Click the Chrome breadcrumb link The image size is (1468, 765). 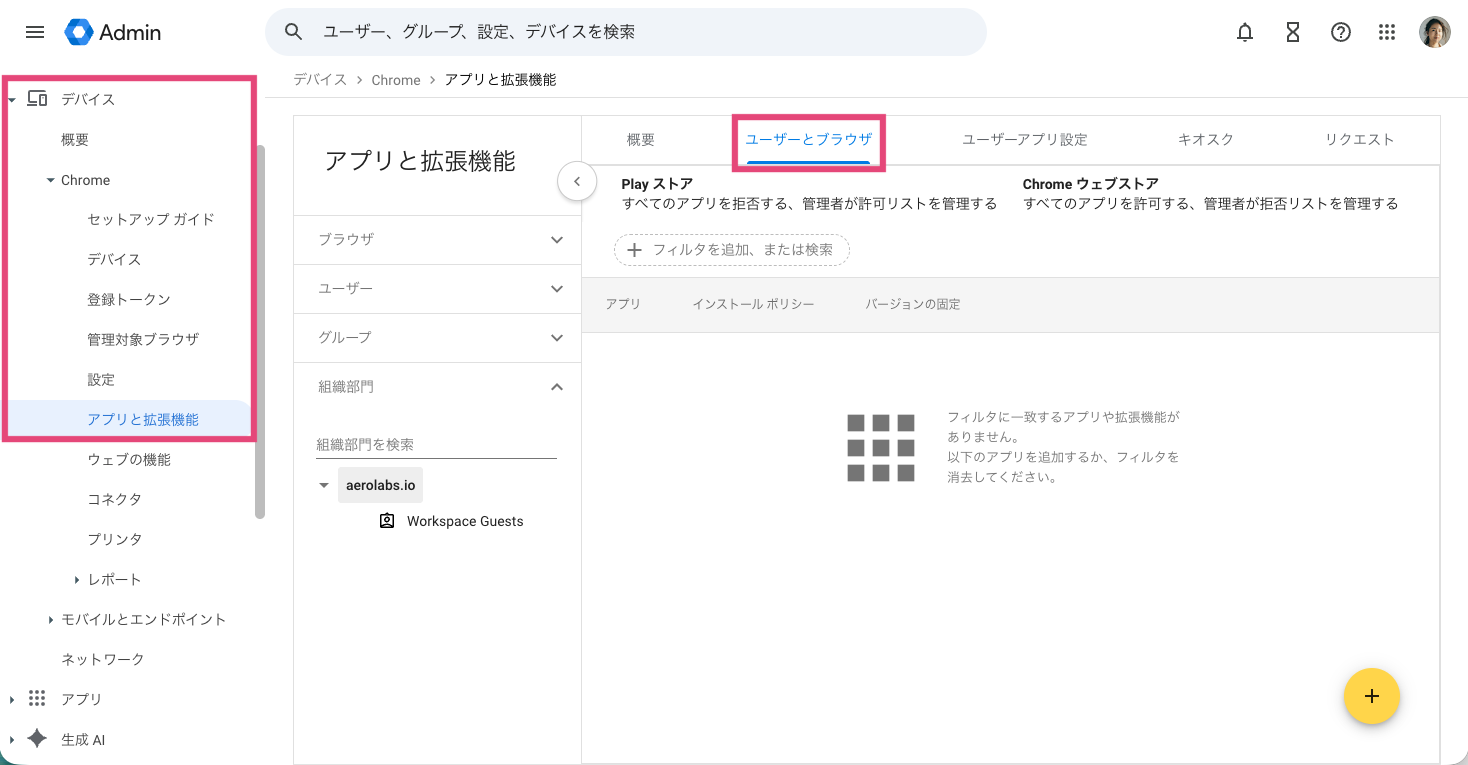(x=396, y=79)
